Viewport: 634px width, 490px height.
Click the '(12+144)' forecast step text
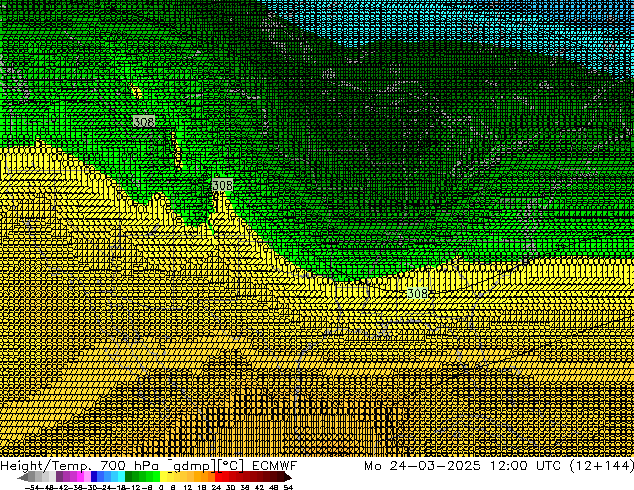click(602, 466)
